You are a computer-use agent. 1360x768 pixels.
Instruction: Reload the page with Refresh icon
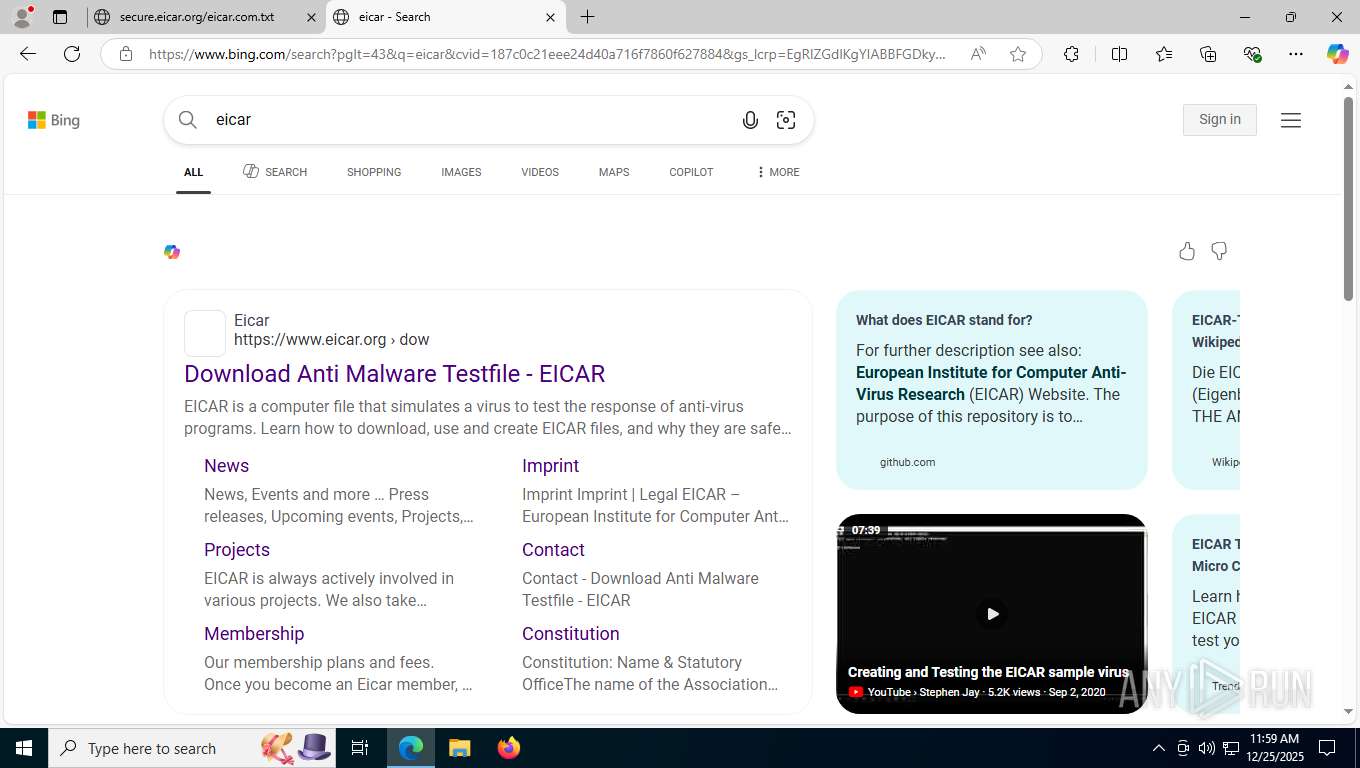click(72, 54)
